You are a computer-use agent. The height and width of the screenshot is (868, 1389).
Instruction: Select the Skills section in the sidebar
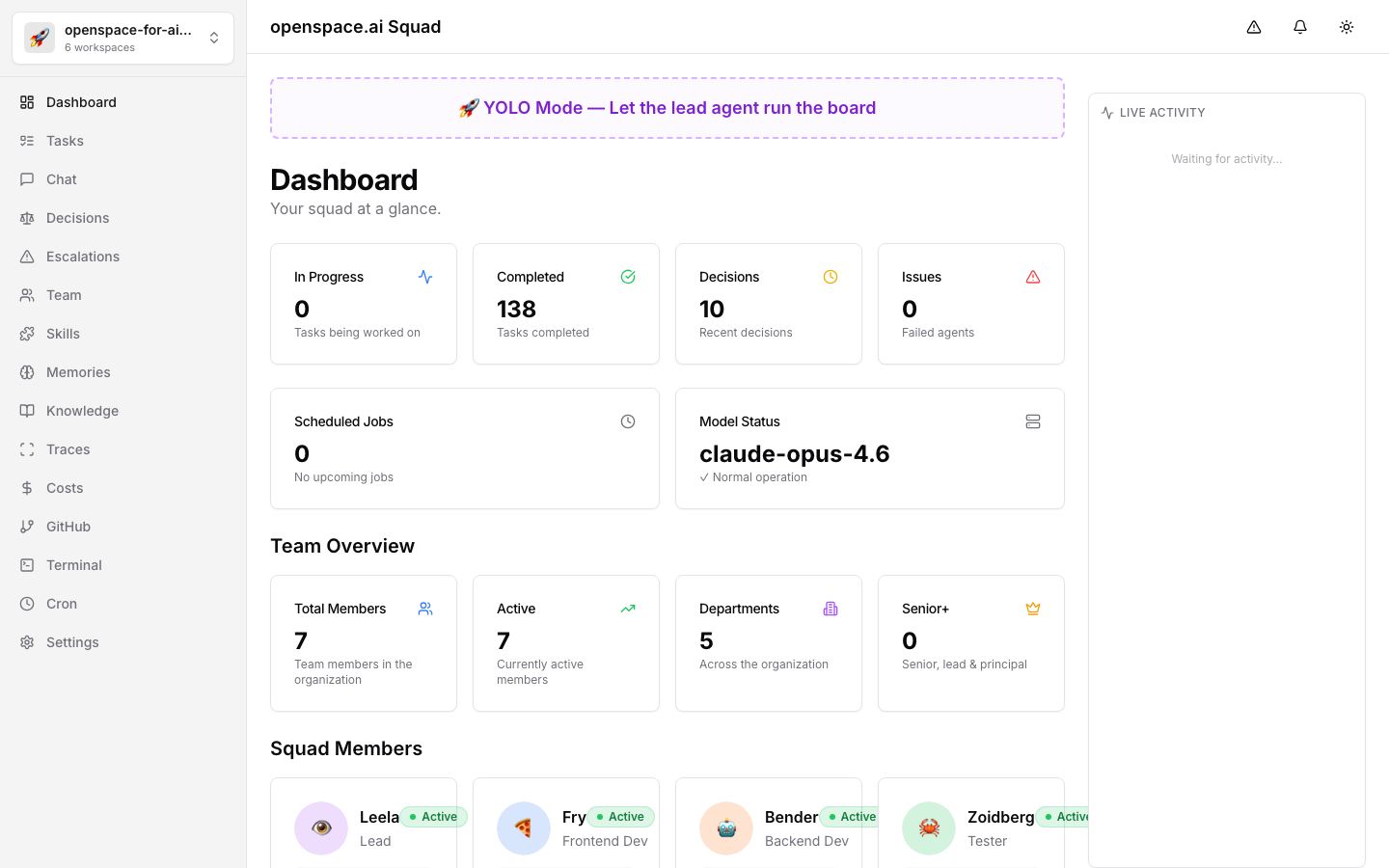click(x=63, y=334)
